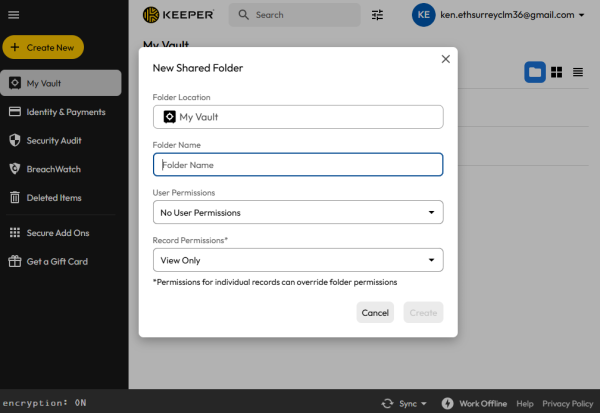This screenshot has width=600, height=413.
Task: Switch to grid tile view
Action: click(x=556, y=72)
